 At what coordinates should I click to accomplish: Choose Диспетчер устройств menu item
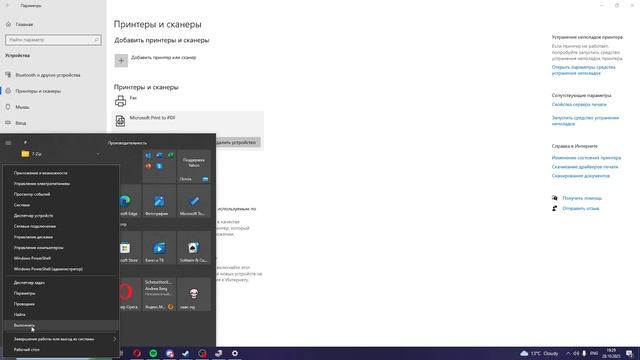point(61,216)
